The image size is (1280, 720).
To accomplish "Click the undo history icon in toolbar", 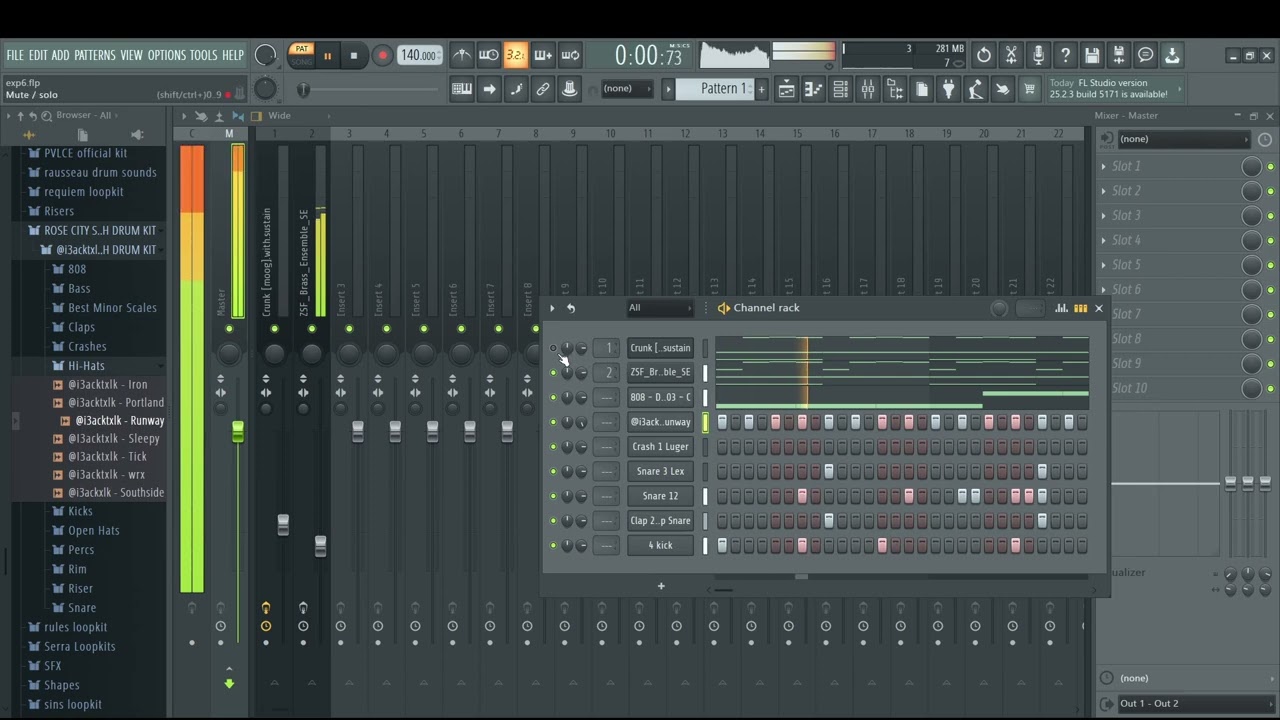I will coord(984,55).
